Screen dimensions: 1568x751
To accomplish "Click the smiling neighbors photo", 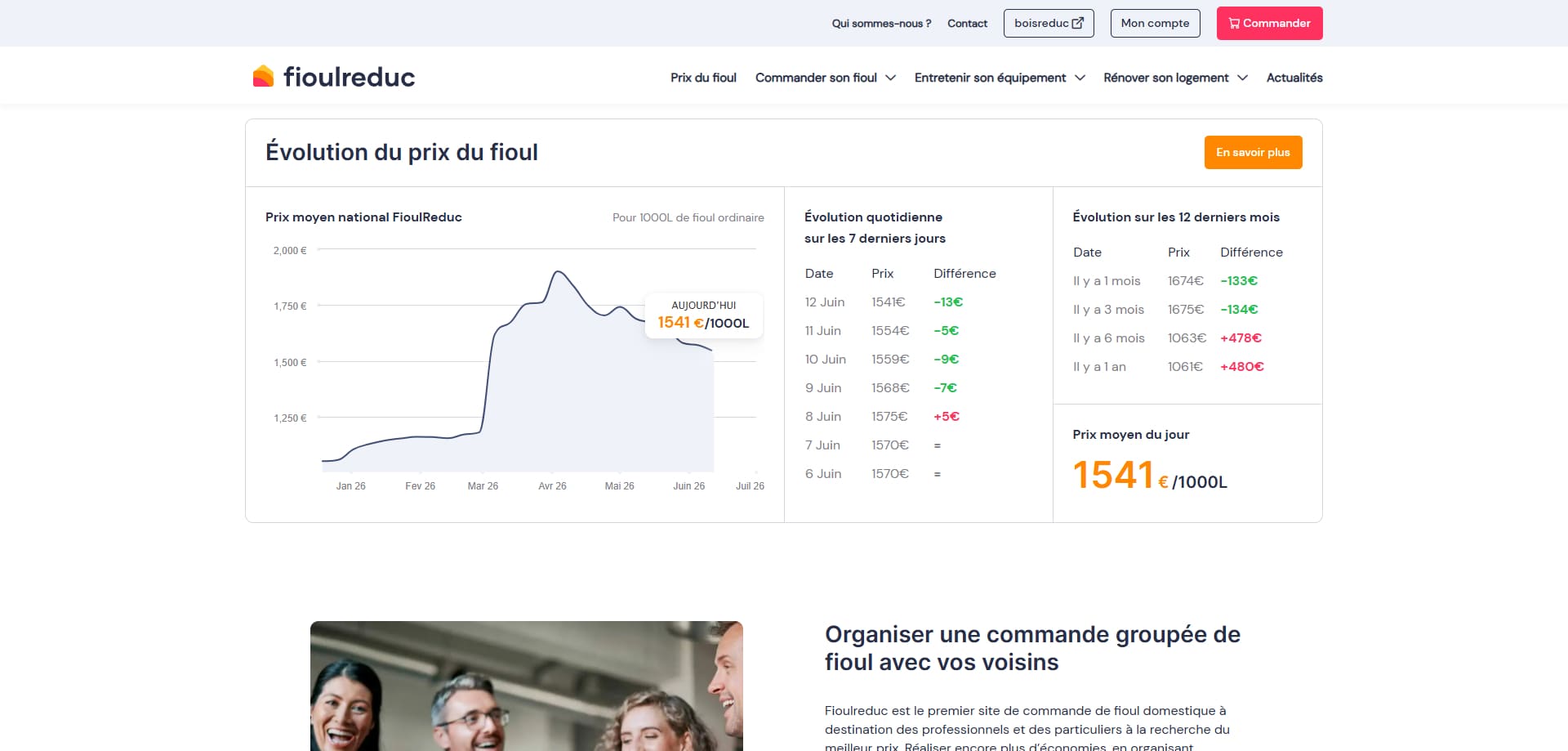I will [527, 686].
